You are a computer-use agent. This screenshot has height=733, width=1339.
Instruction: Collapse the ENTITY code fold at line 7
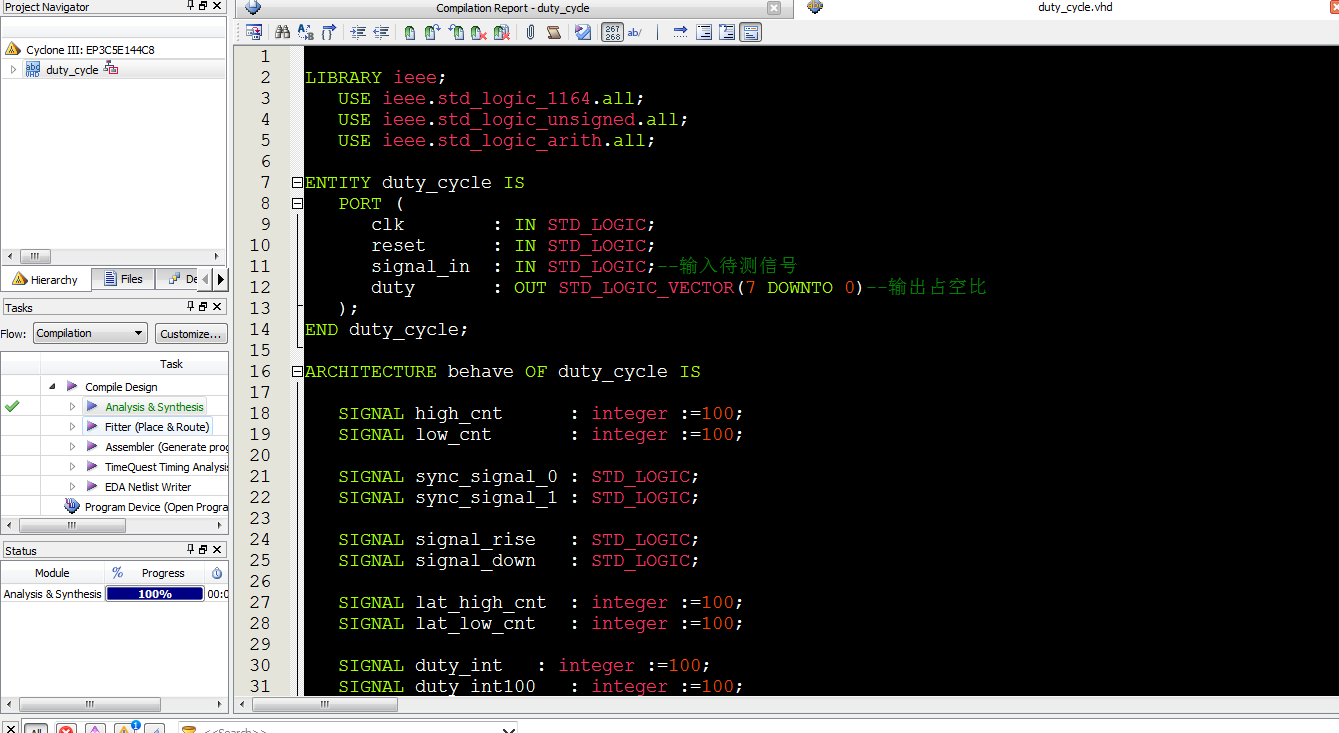click(297, 183)
